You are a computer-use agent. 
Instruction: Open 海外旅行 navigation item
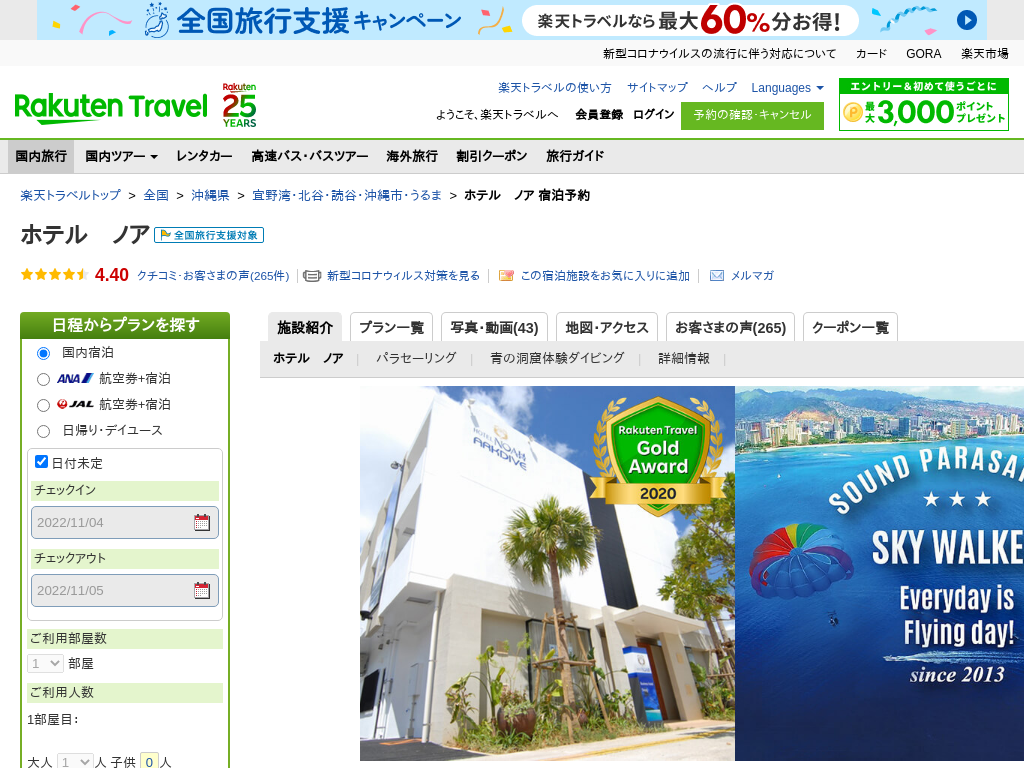pos(412,156)
